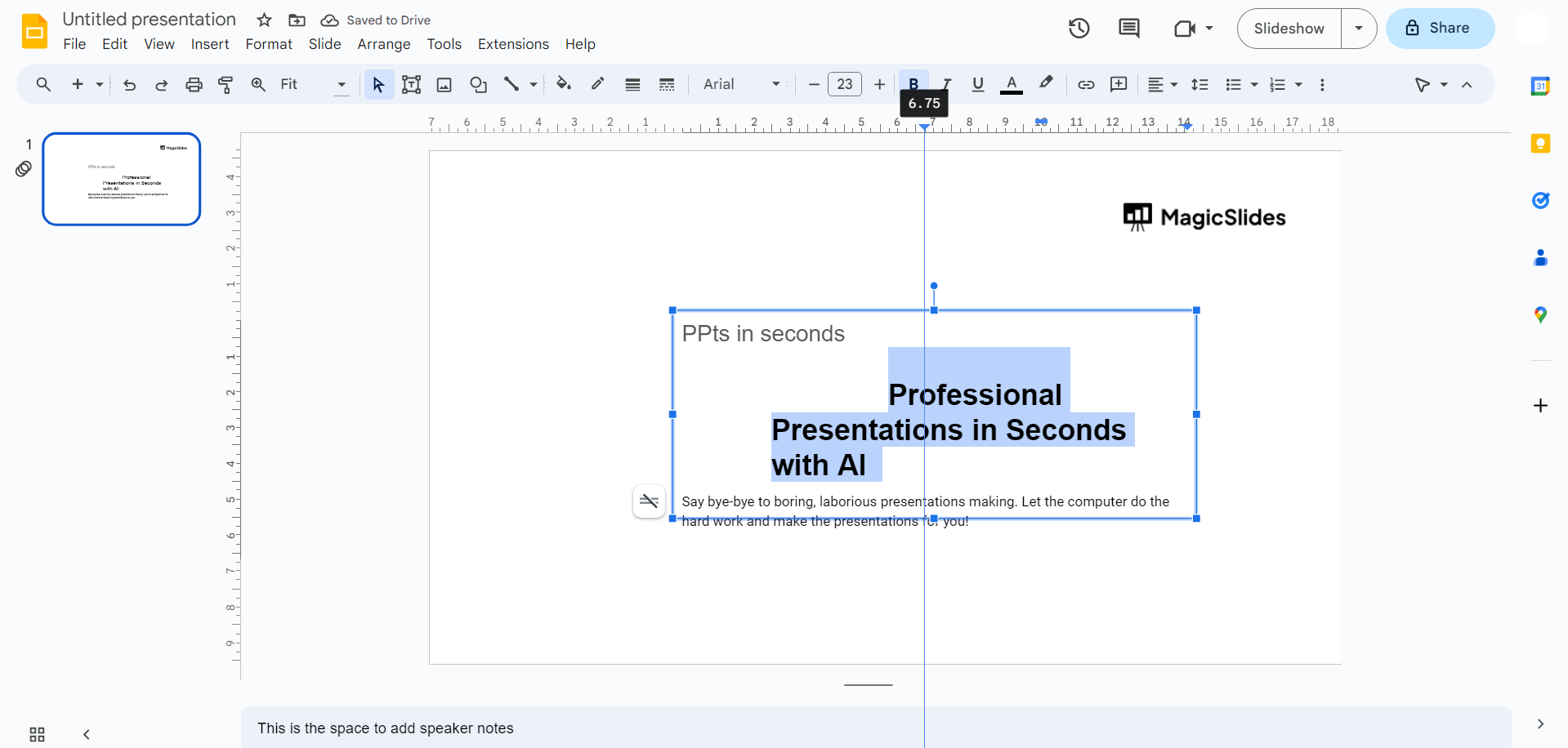
Task: Open the comments panel icon
Action: point(1128,29)
